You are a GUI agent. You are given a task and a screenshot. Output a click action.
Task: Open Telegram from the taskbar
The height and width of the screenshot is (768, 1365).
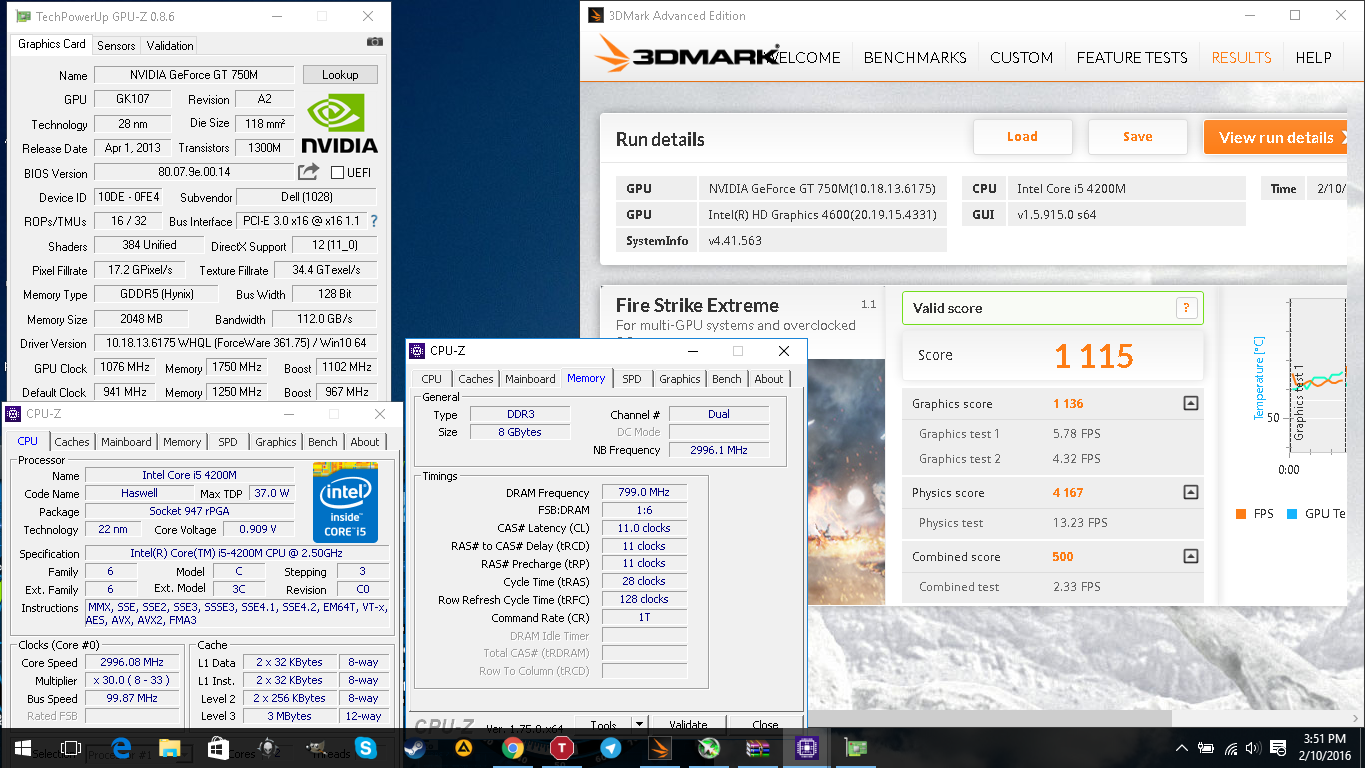click(610, 748)
